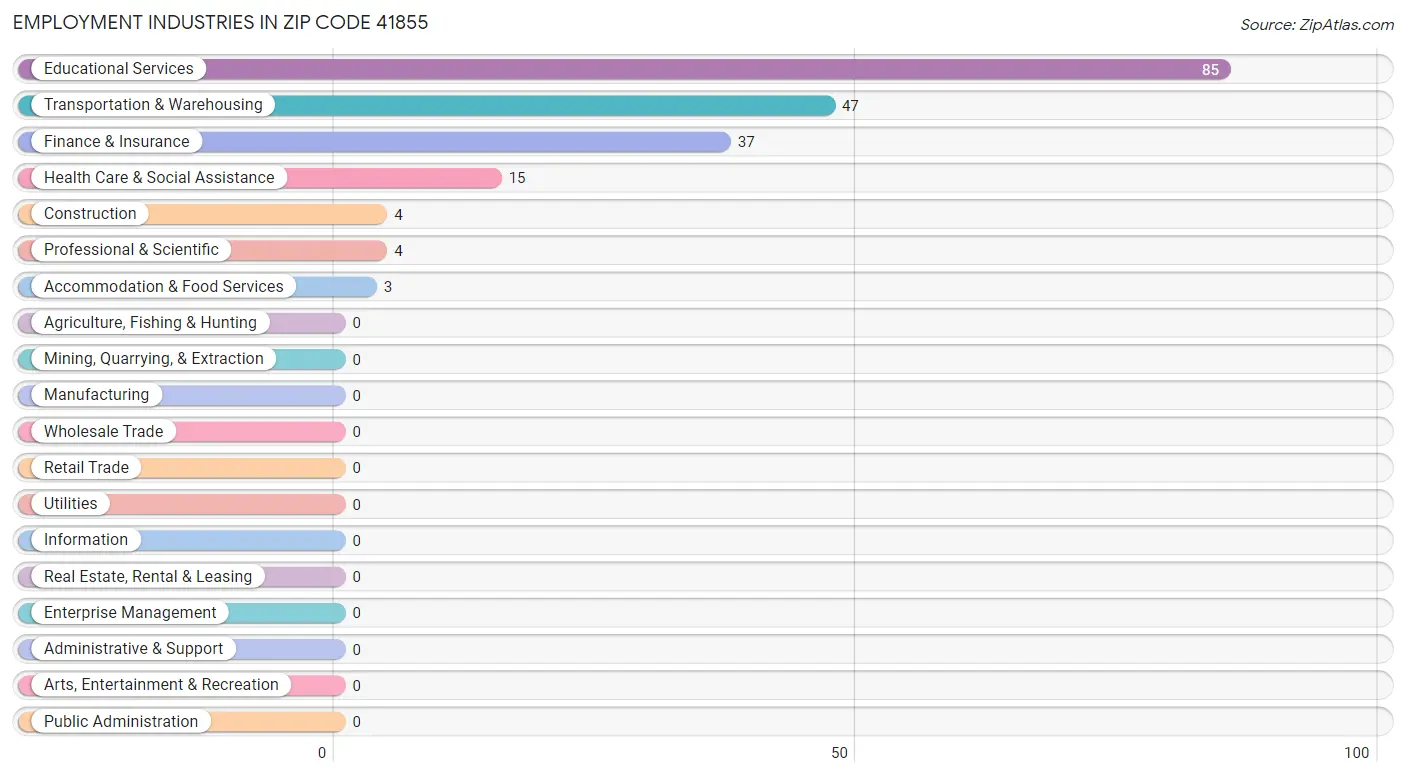Click the value 15 beside Health Care bar

pyautogui.click(x=517, y=178)
